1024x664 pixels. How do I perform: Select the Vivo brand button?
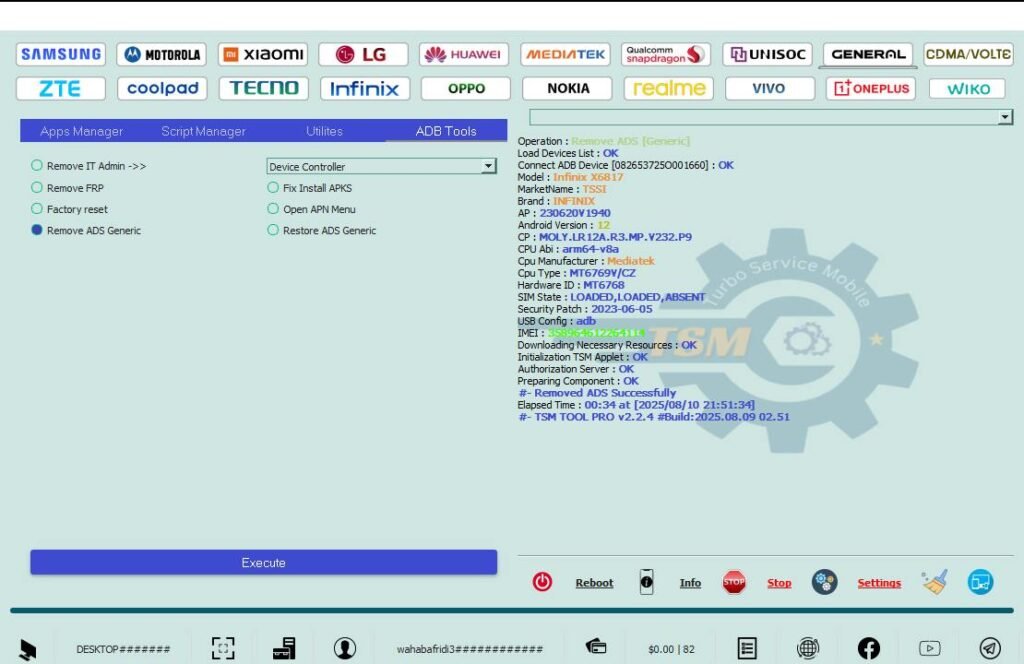[769, 88]
